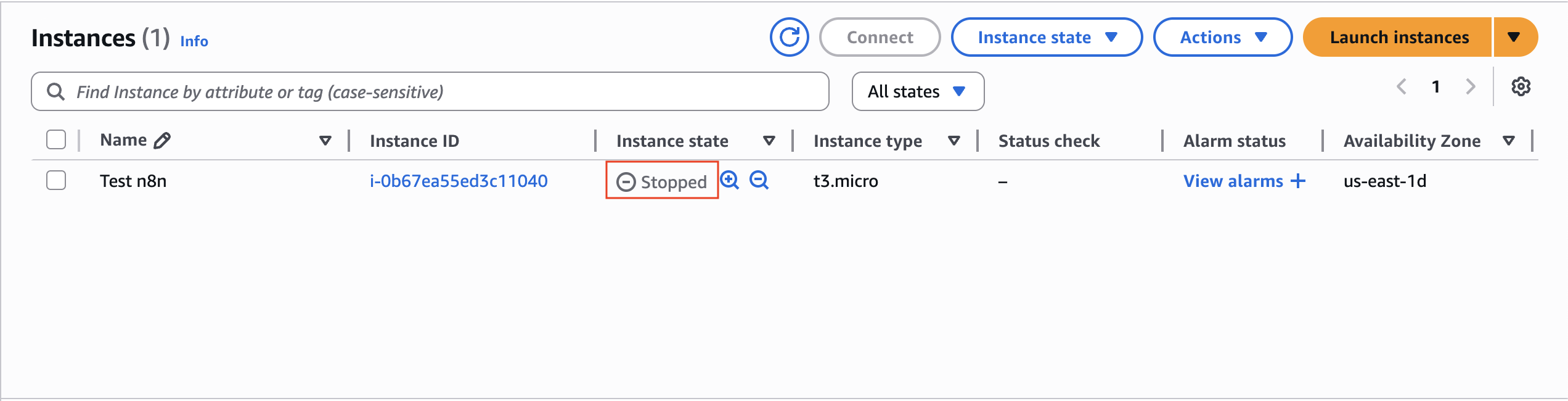
Task: Toggle the select-all instances checkbox
Action: click(x=56, y=140)
